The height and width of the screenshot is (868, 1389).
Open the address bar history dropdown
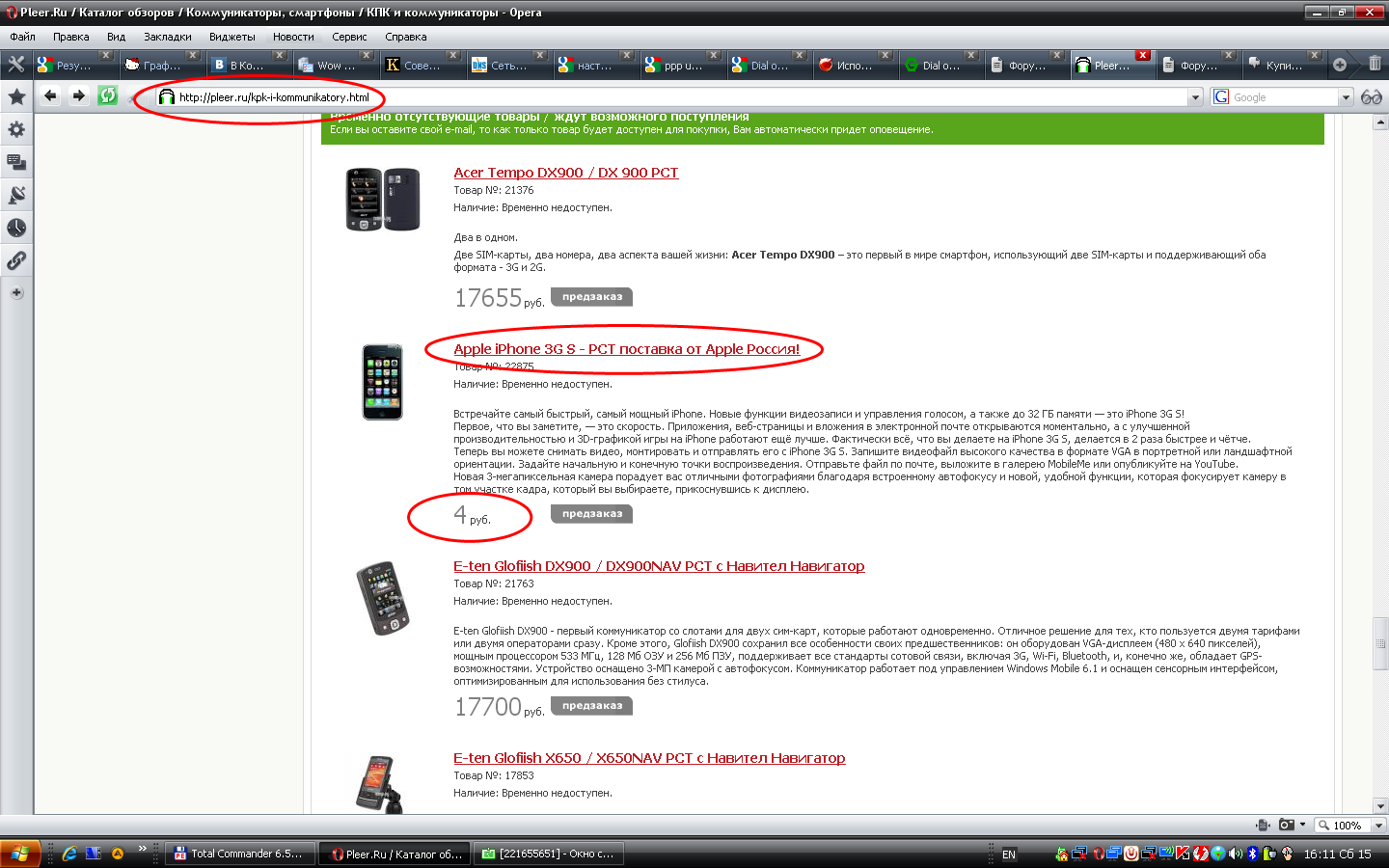coord(1196,97)
